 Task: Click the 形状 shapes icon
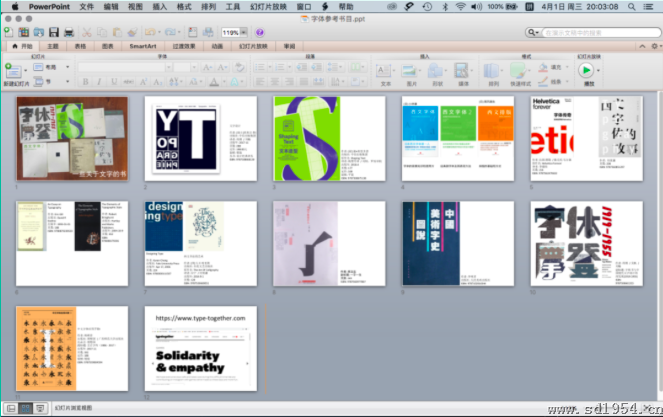tap(437, 72)
